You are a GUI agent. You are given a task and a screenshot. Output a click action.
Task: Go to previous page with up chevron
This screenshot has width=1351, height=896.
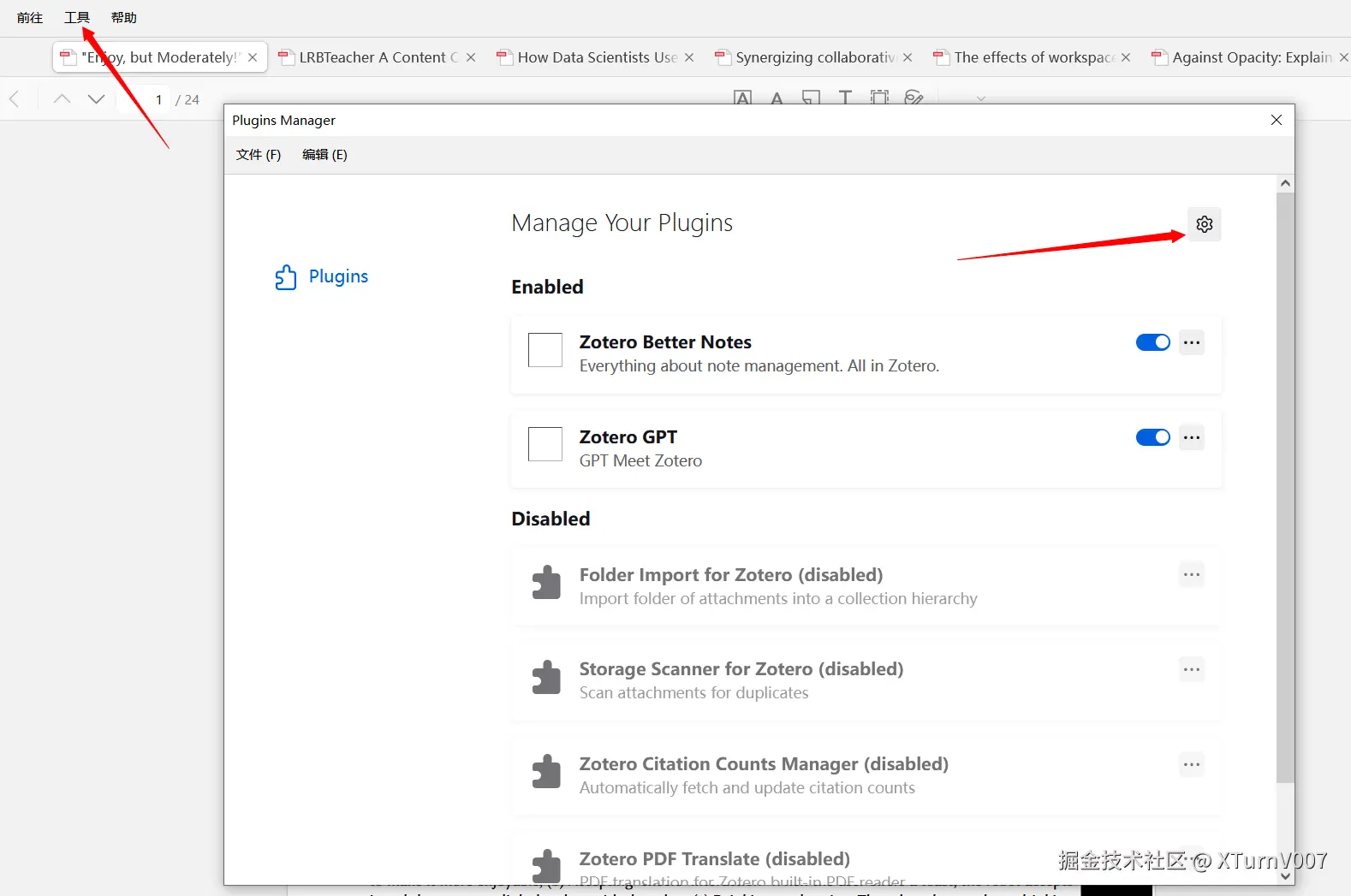click(x=62, y=99)
